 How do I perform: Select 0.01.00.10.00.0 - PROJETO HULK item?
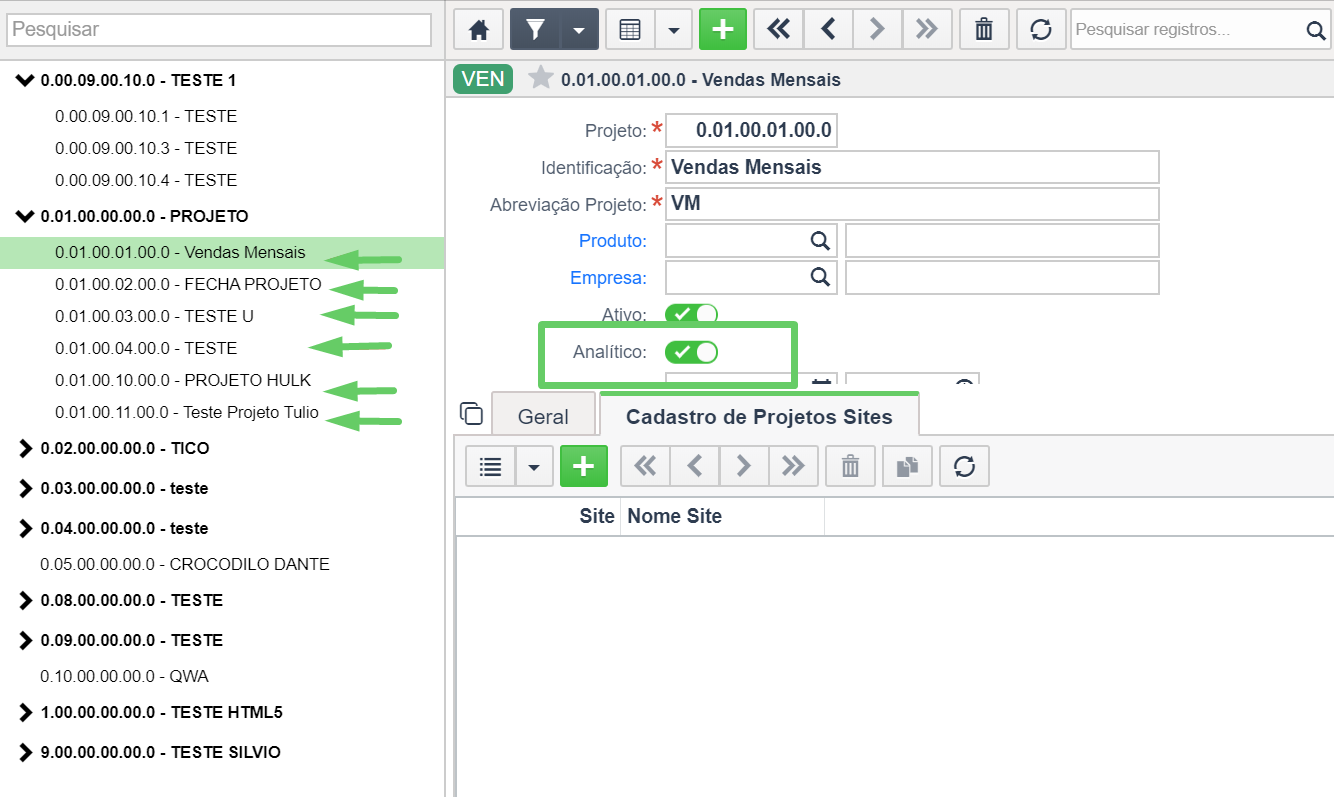pyautogui.click(x=183, y=380)
